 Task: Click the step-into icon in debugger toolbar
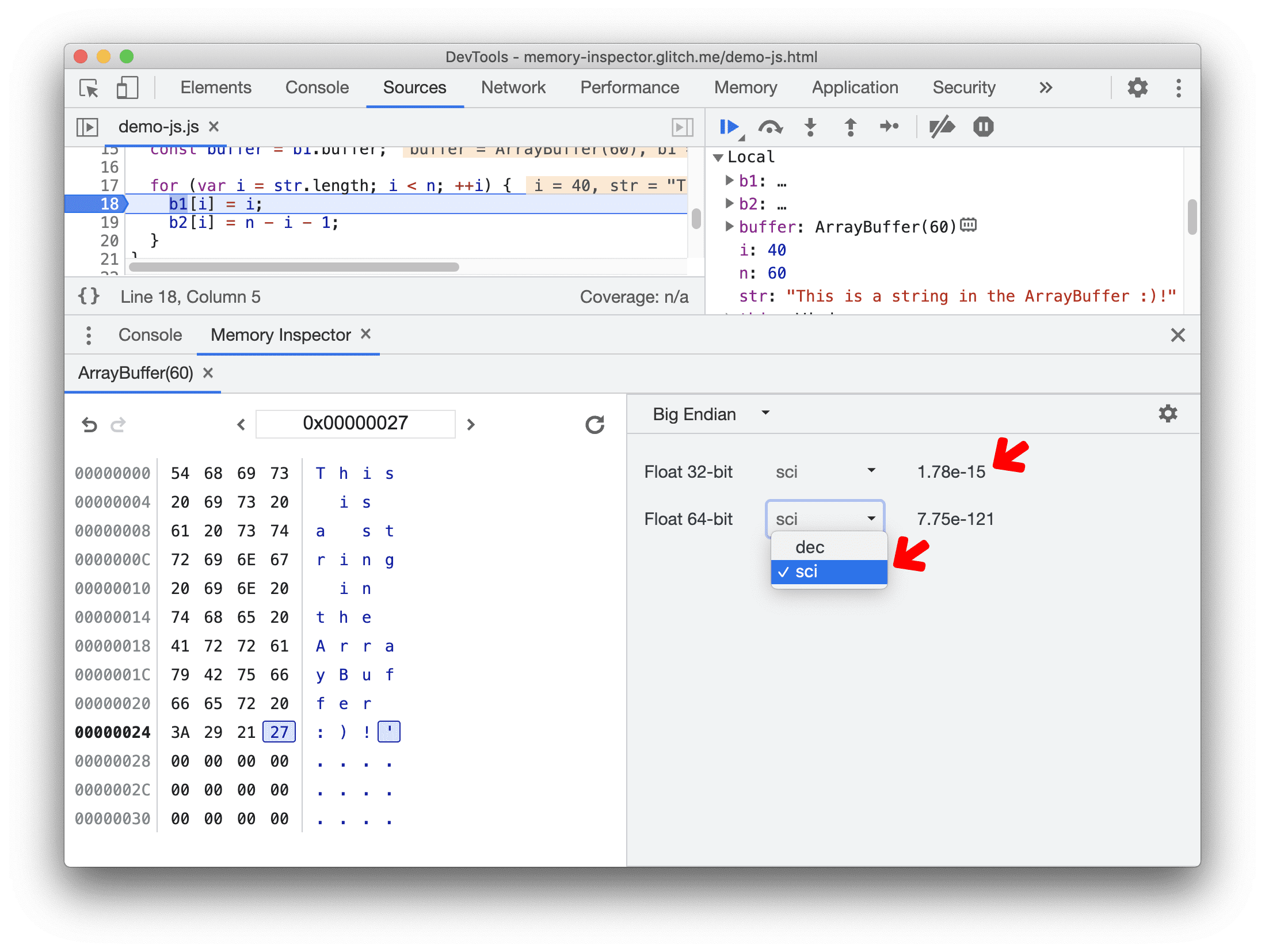(810, 127)
